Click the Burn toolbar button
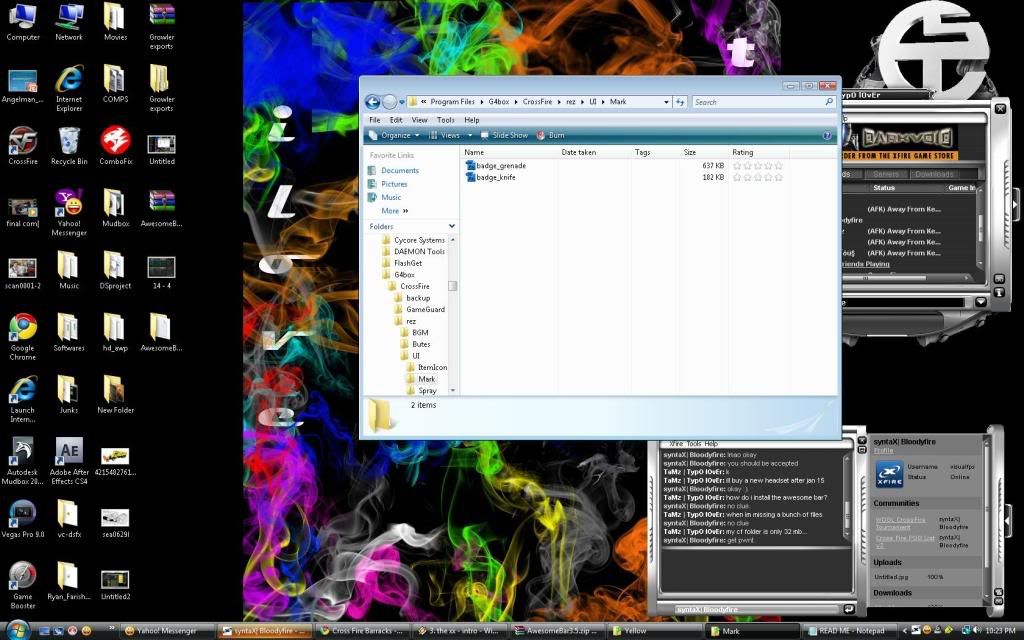 click(551, 135)
